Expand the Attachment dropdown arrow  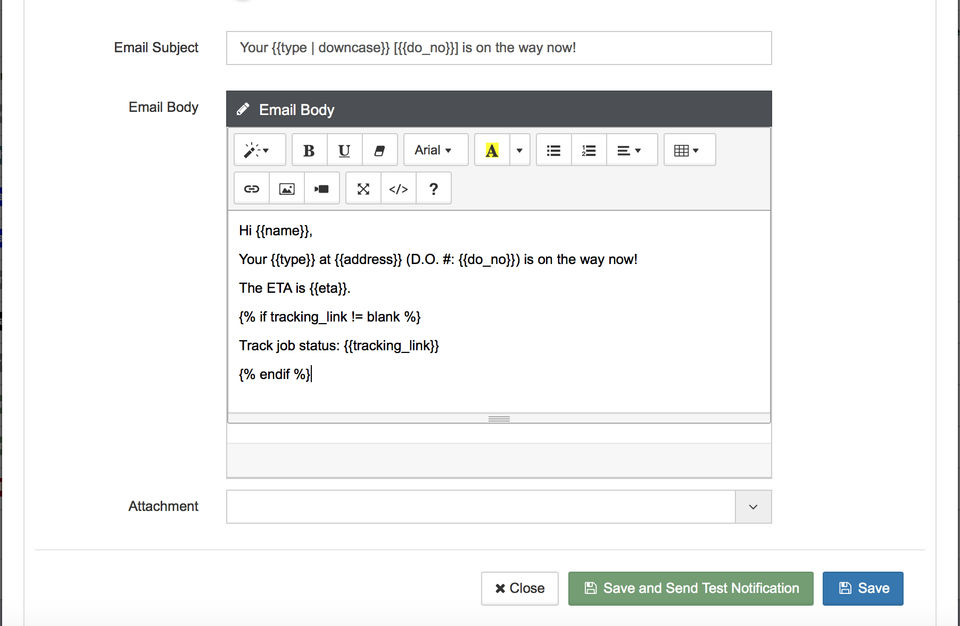point(753,507)
